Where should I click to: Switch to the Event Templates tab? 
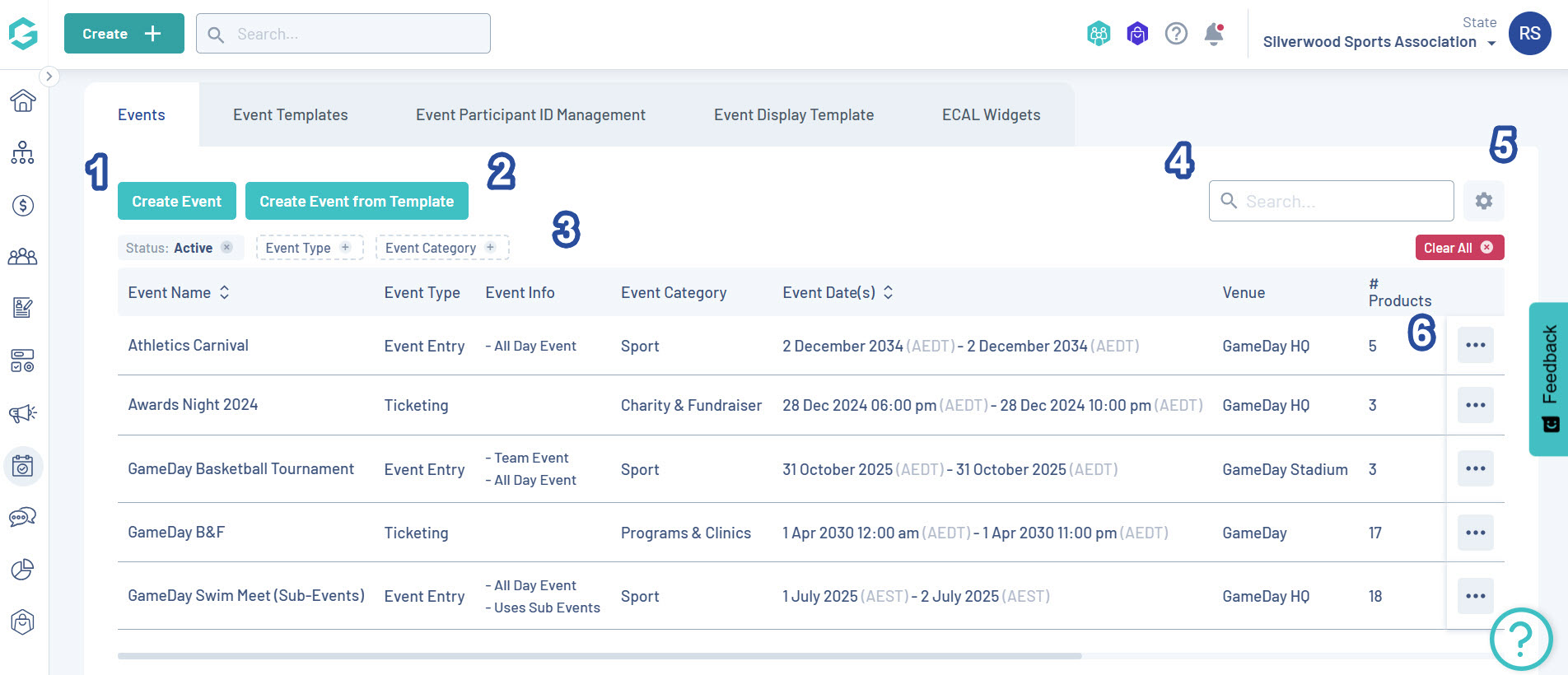[x=291, y=114]
